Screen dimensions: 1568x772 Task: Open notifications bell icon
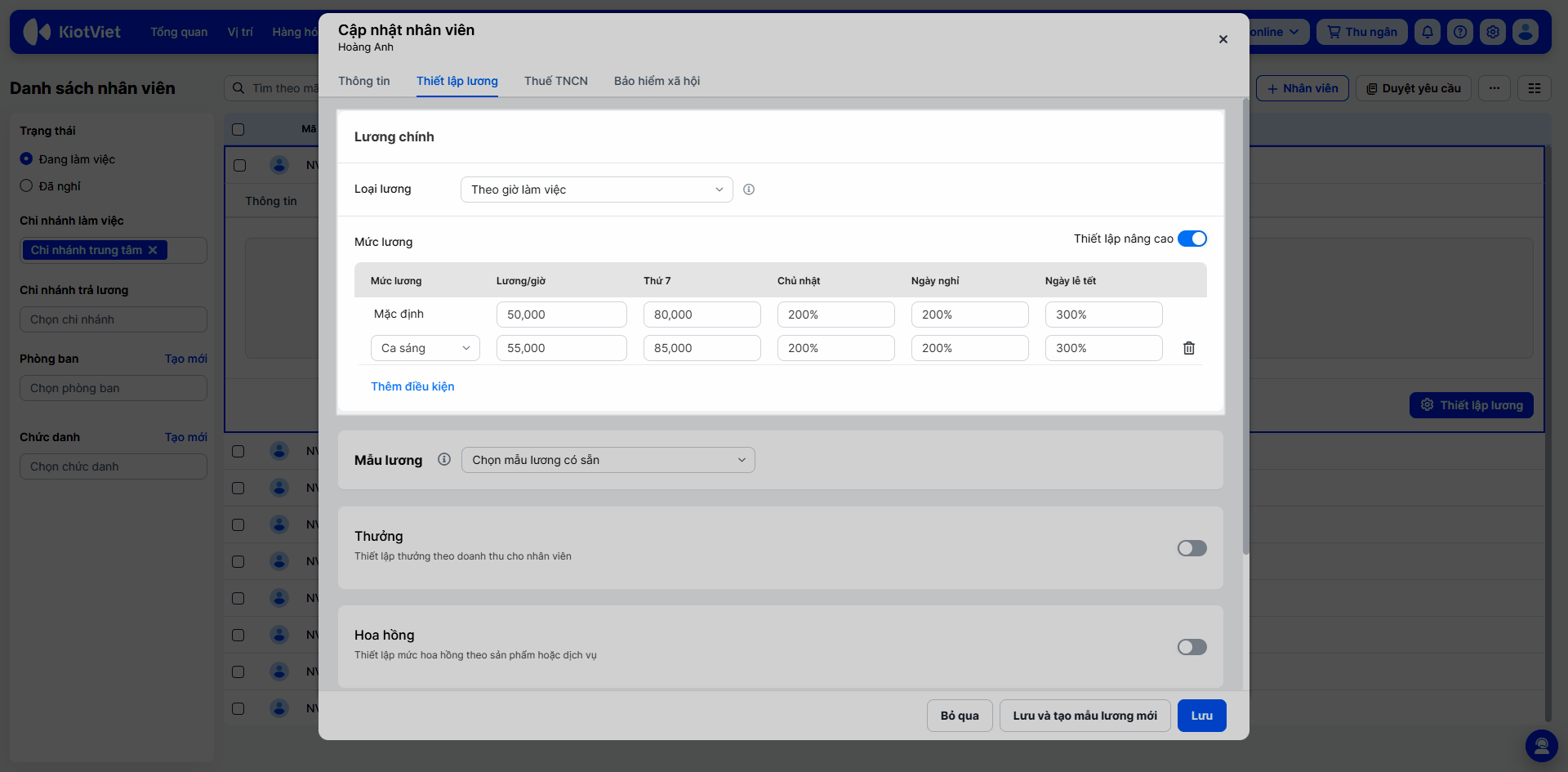click(1428, 32)
